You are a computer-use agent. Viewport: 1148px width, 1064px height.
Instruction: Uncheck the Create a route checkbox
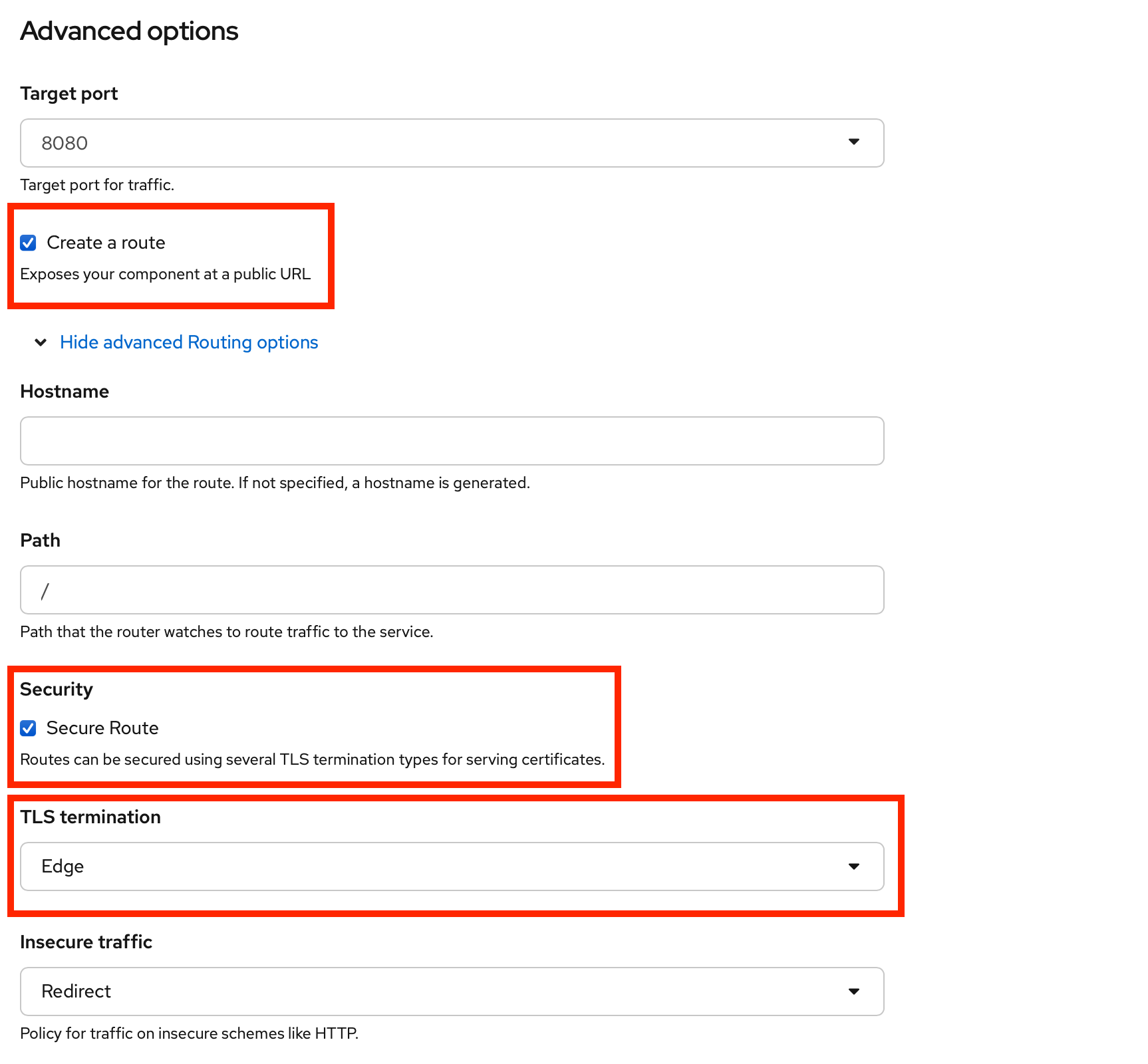pyautogui.click(x=27, y=243)
